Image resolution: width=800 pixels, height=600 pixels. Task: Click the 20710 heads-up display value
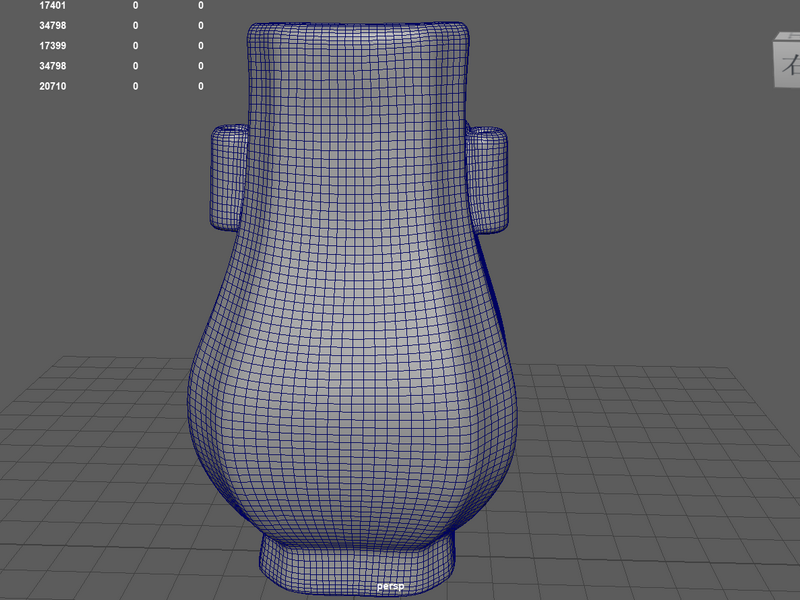[53, 86]
